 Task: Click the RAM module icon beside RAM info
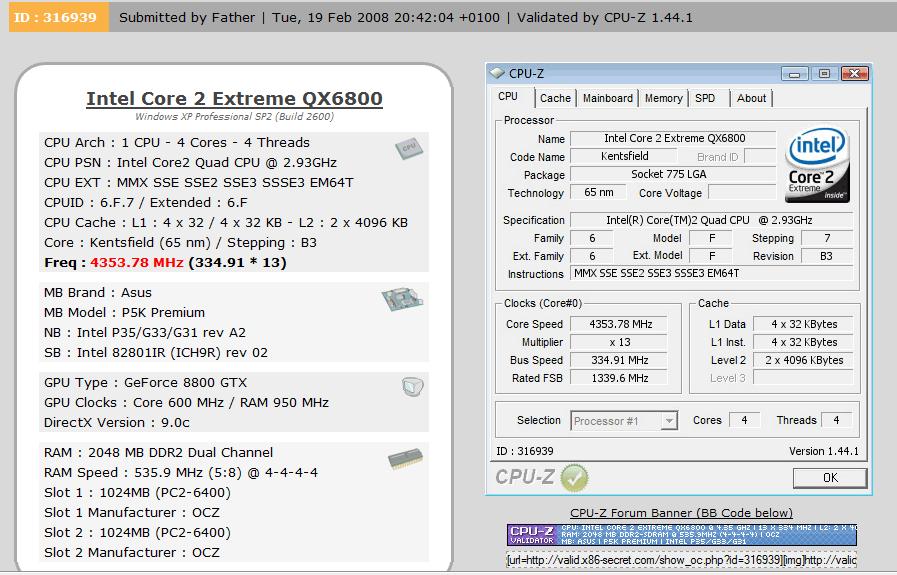406,458
